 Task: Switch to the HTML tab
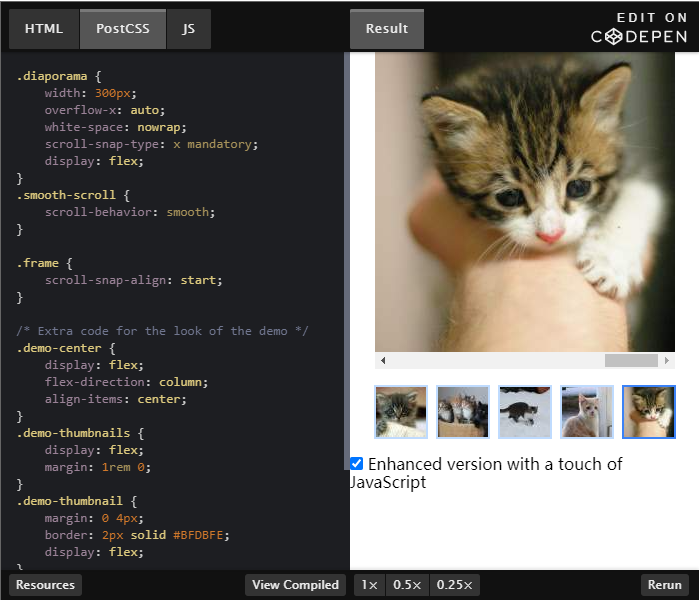tap(44, 29)
